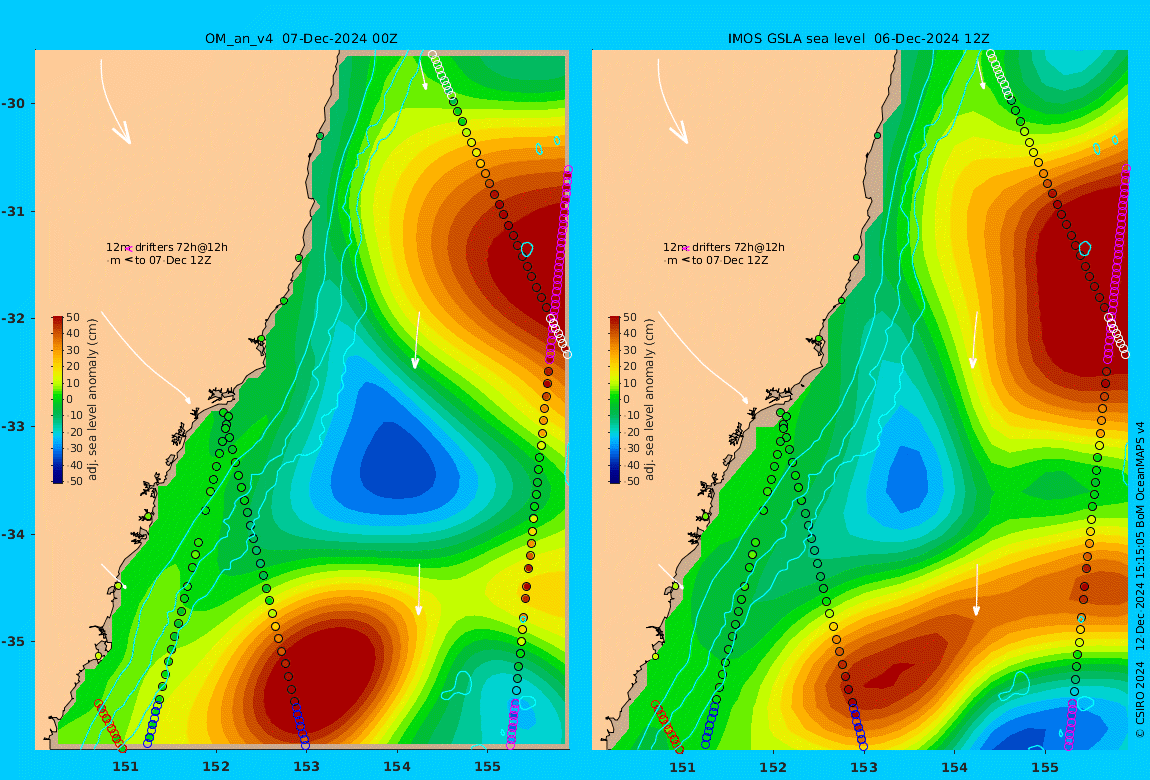Click the dark blue low centre in the OM_an_v4 map

pyautogui.click(x=398, y=462)
